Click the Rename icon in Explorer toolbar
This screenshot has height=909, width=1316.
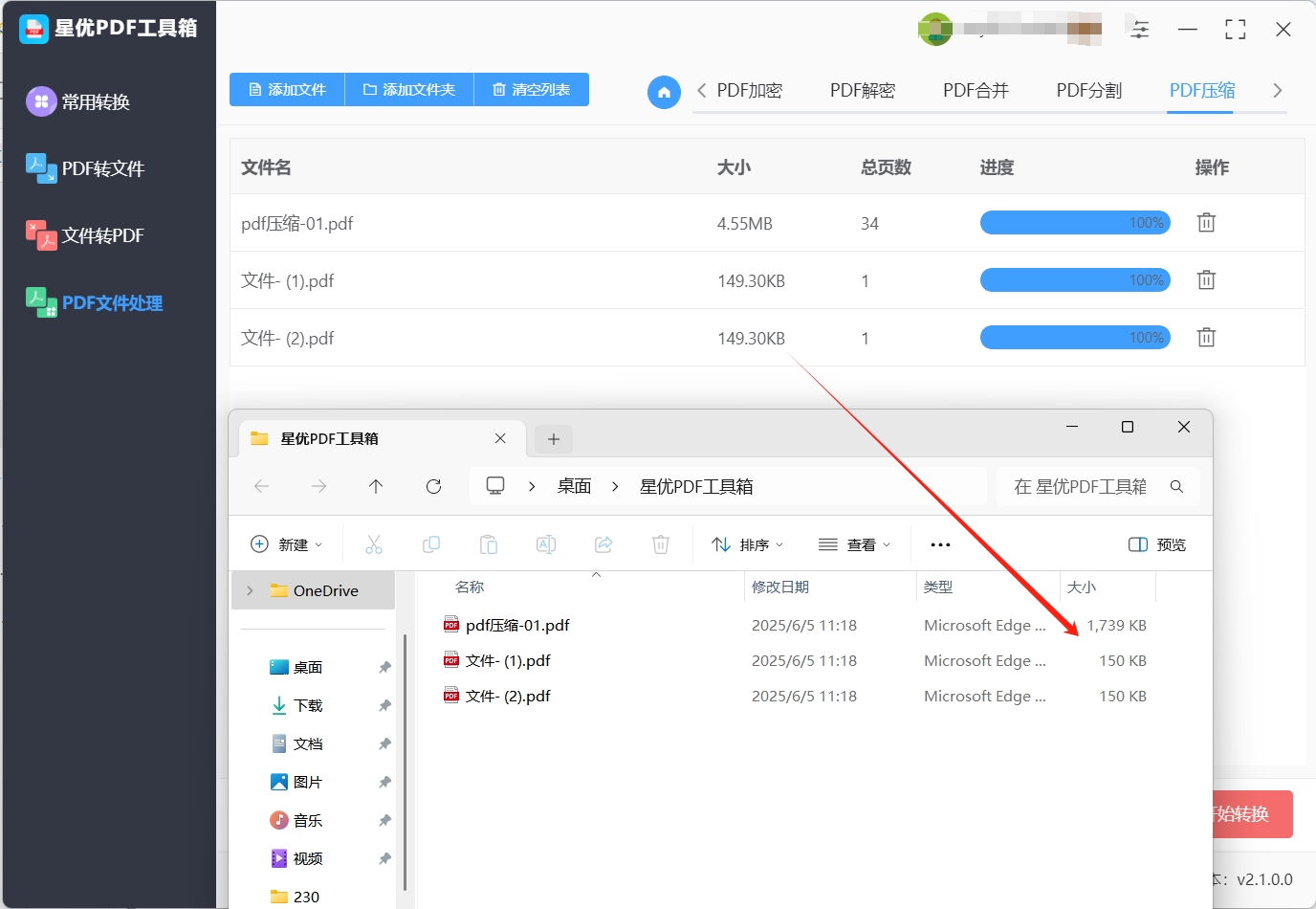coord(546,544)
